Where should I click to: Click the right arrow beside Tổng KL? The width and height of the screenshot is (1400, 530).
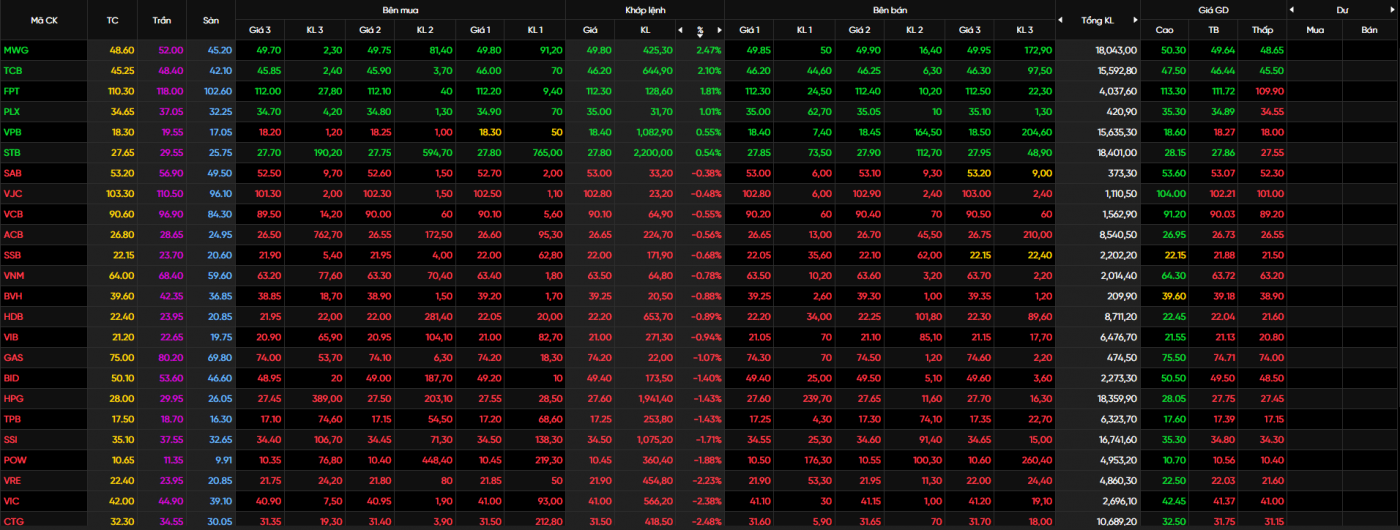coord(1135,20)
